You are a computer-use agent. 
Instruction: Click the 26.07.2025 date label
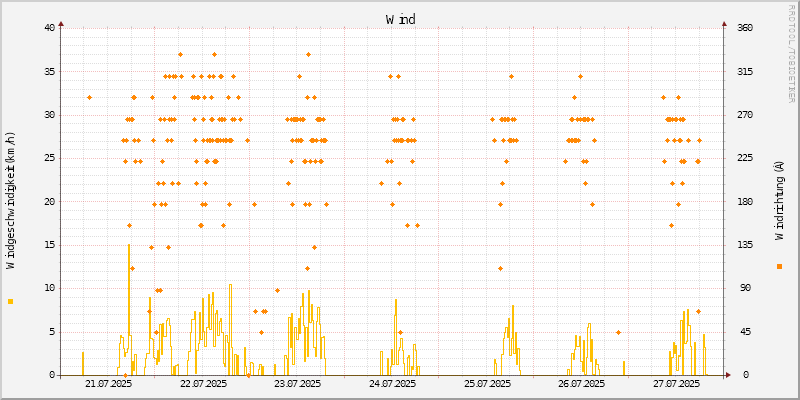tap(581, 384)
